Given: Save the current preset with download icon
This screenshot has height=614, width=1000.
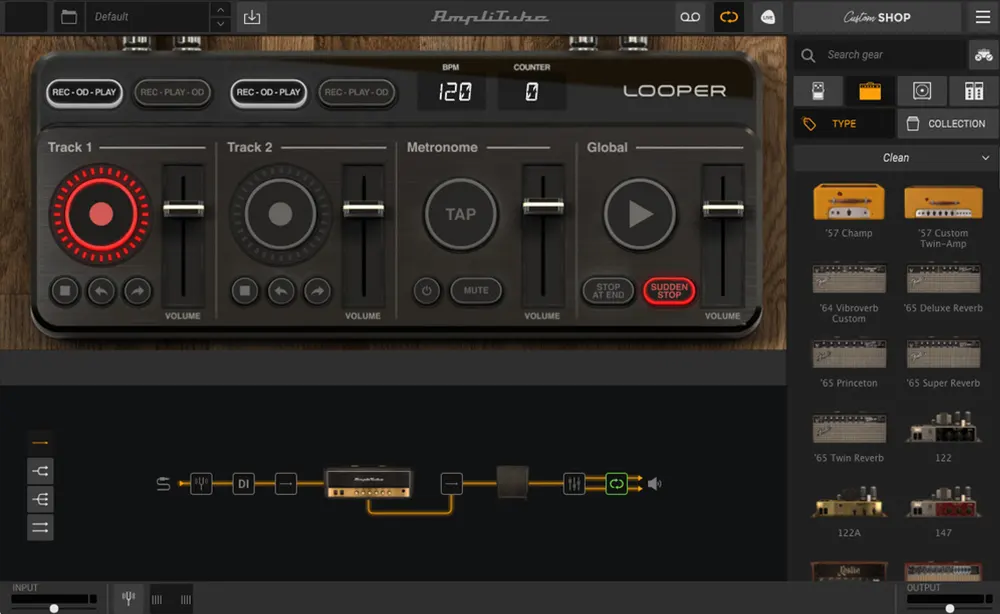Looking at the screenshot, I should (x=252, y=17).
